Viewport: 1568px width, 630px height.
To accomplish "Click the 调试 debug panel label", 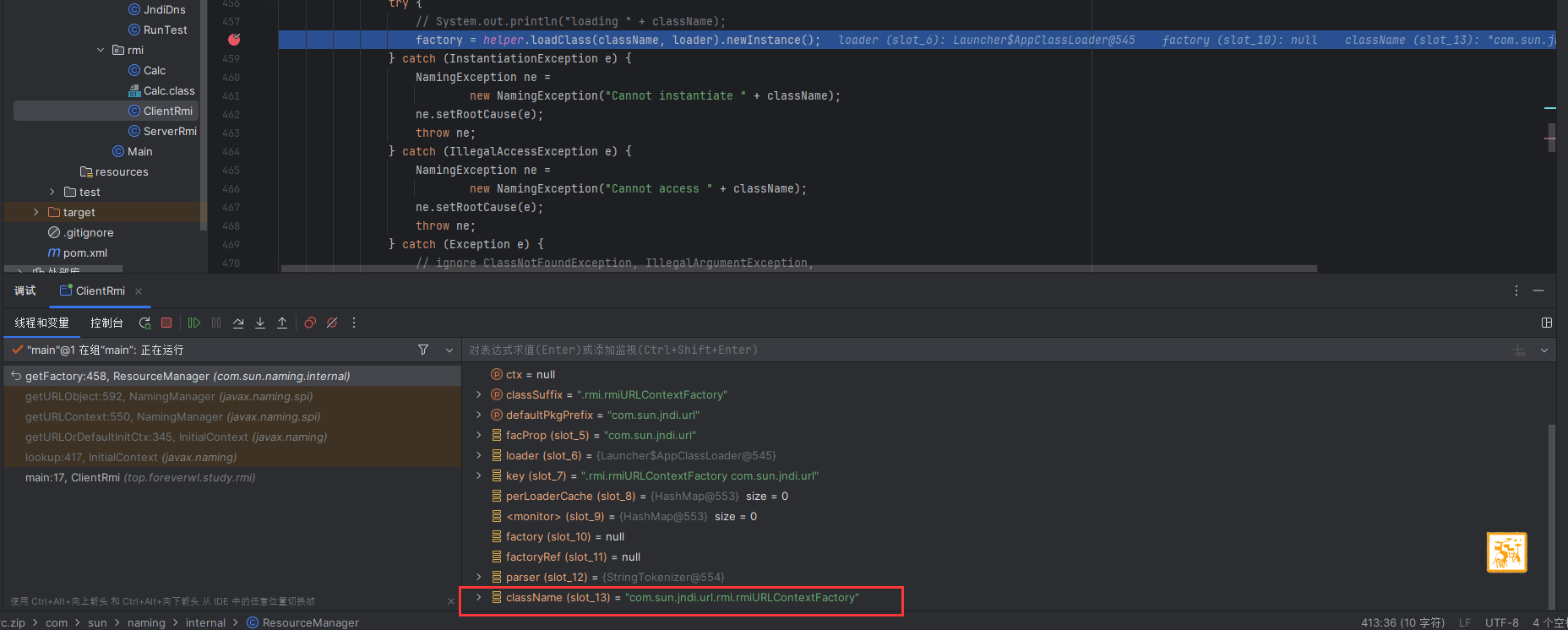I will pos(24,291).
